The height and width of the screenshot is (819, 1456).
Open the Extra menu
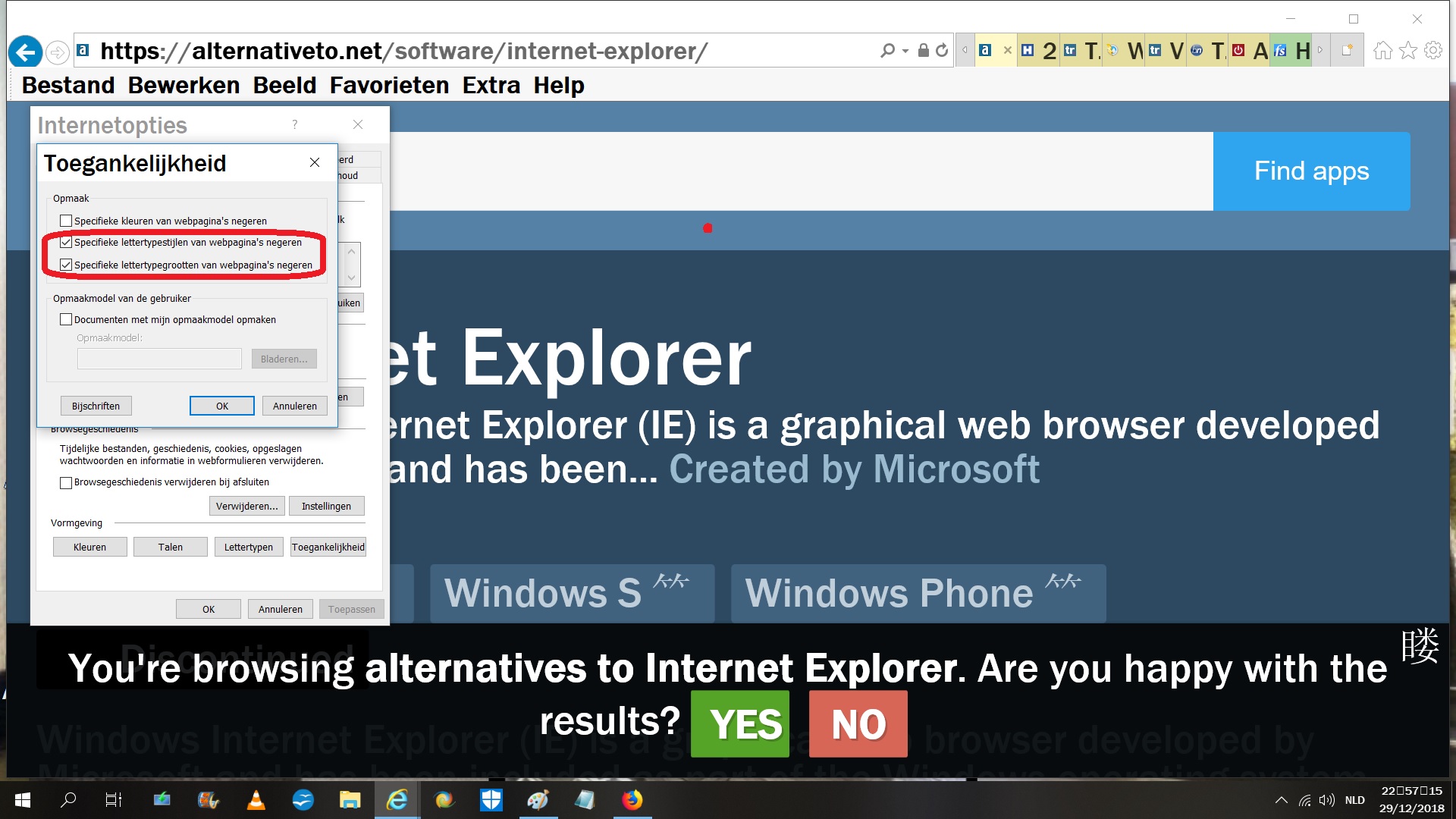(x=491, y=86)
